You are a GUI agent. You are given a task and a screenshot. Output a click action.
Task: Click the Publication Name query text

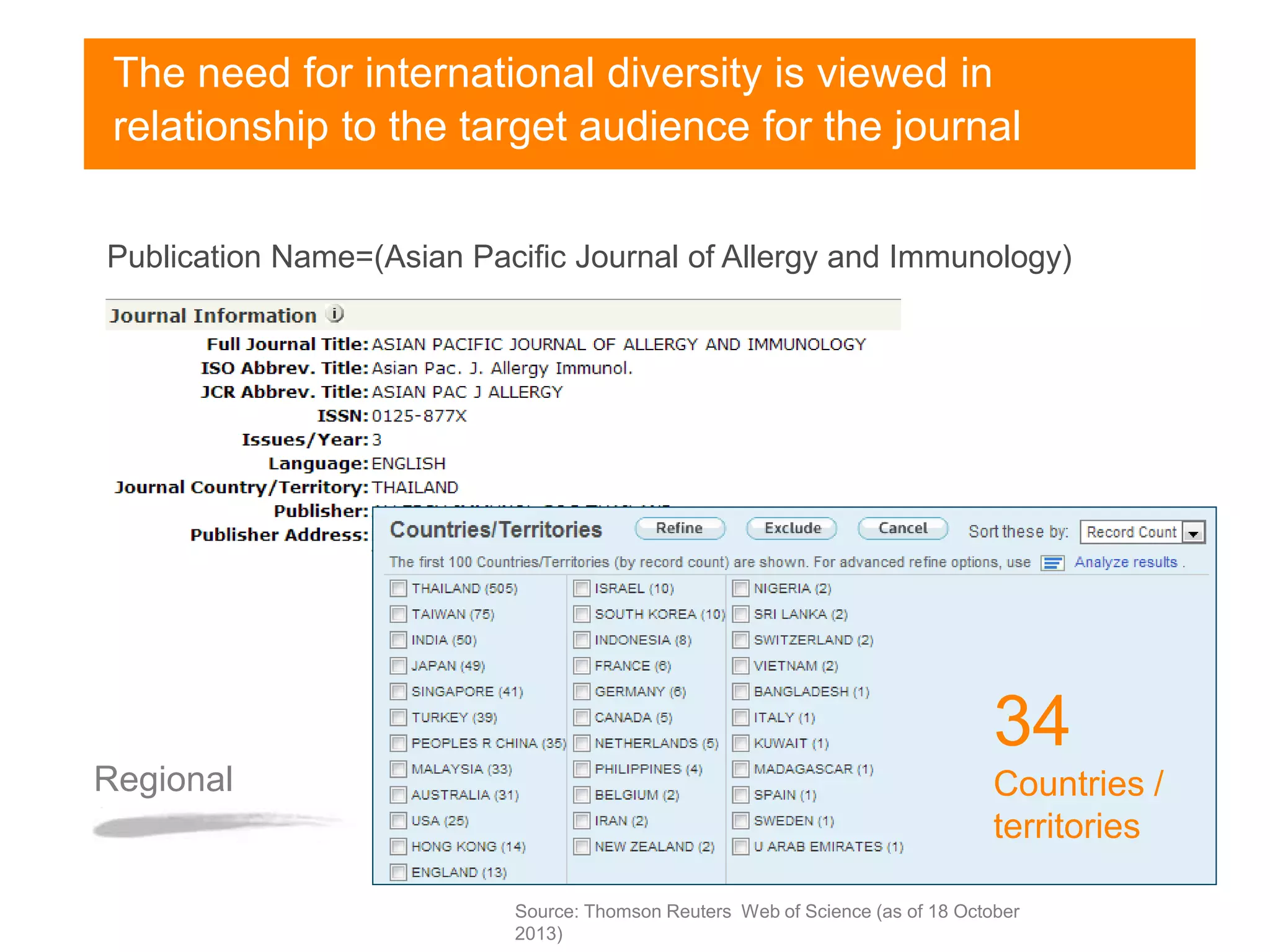(589, 257)
